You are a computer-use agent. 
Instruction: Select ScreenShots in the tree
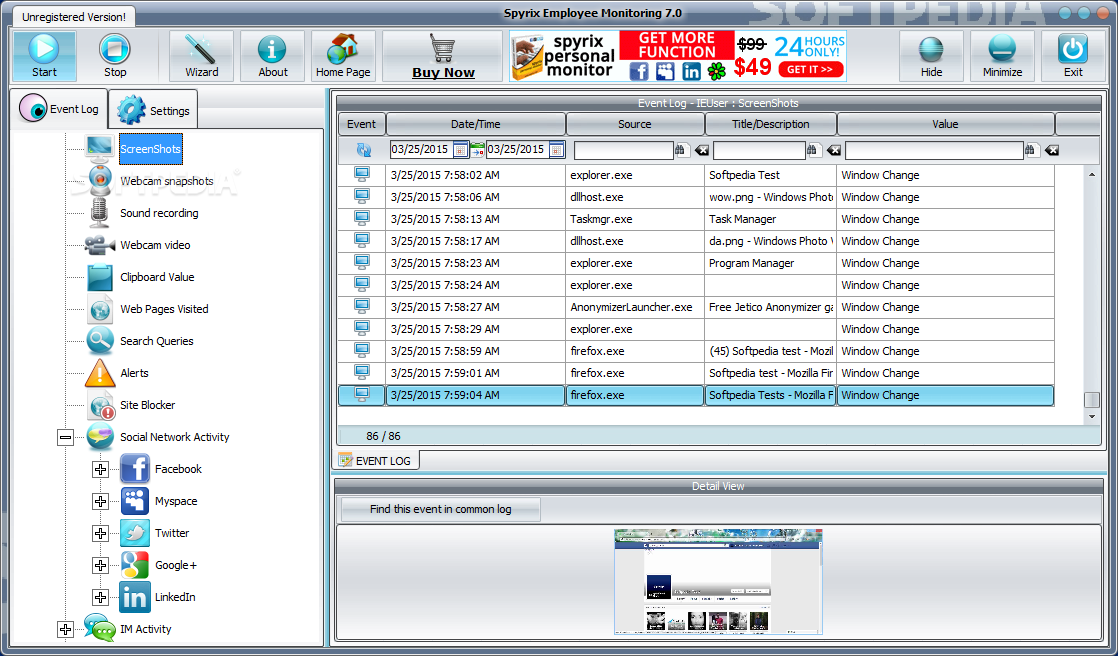150,149
